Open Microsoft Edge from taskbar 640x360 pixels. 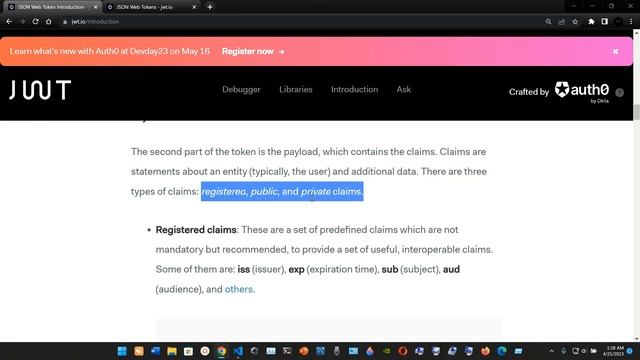[502, 351]
